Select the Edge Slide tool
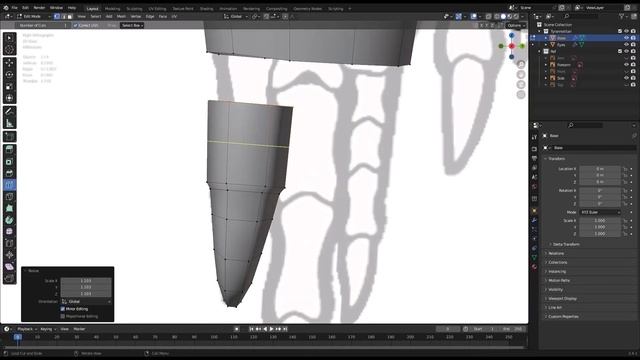The width and height of the screenshot is (640, 360). [x=9, y=243]
